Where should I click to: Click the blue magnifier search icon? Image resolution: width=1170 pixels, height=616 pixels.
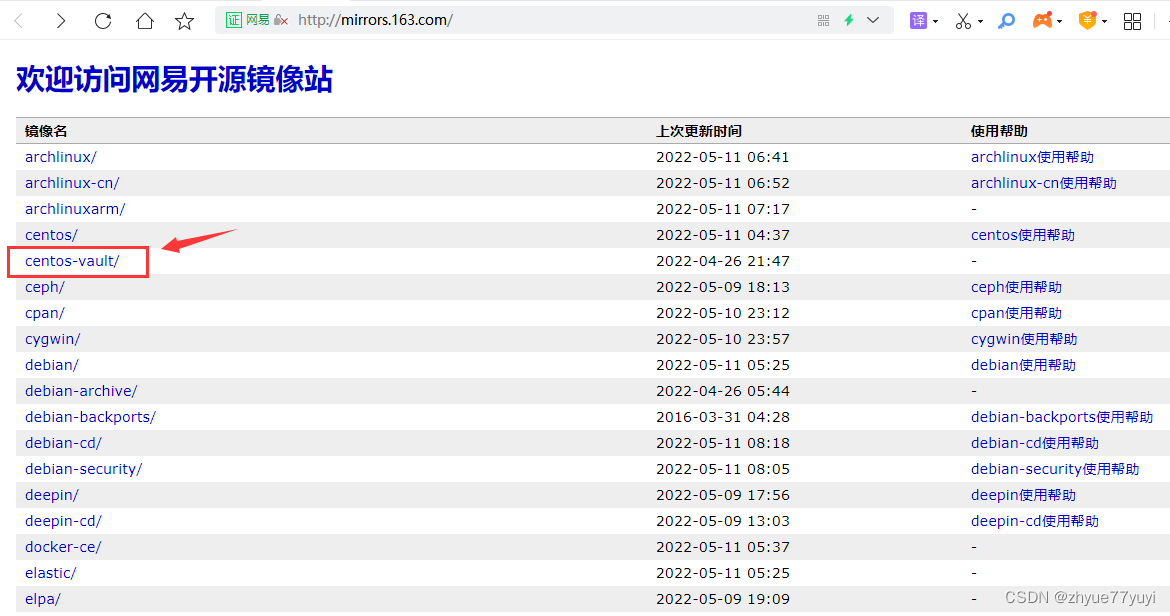pyautogui.click(x=1007, y=21)
